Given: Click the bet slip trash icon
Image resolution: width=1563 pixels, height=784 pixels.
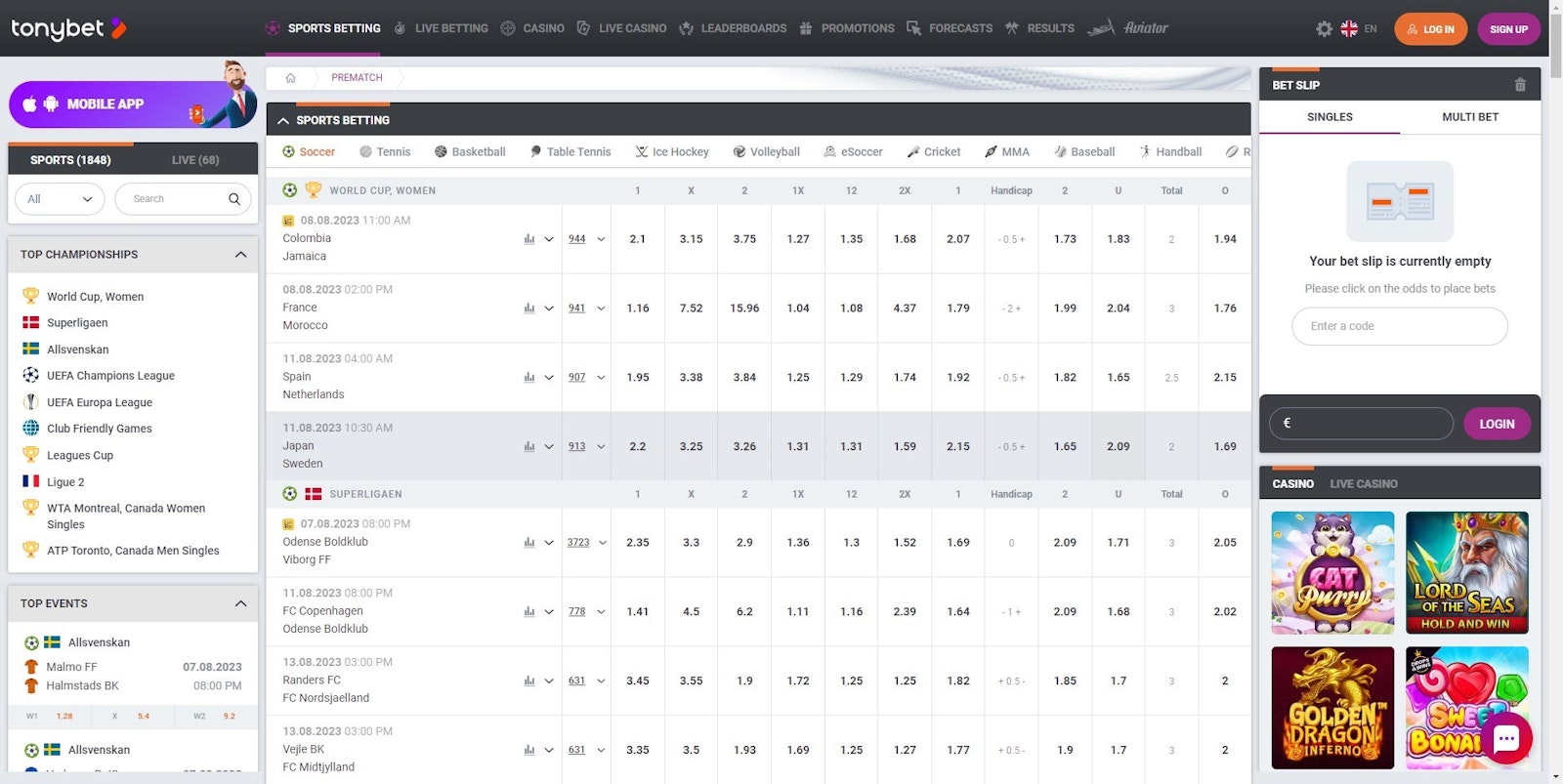Looking at the screenshot, I should pyautogui.click(x=1519, y=85).
